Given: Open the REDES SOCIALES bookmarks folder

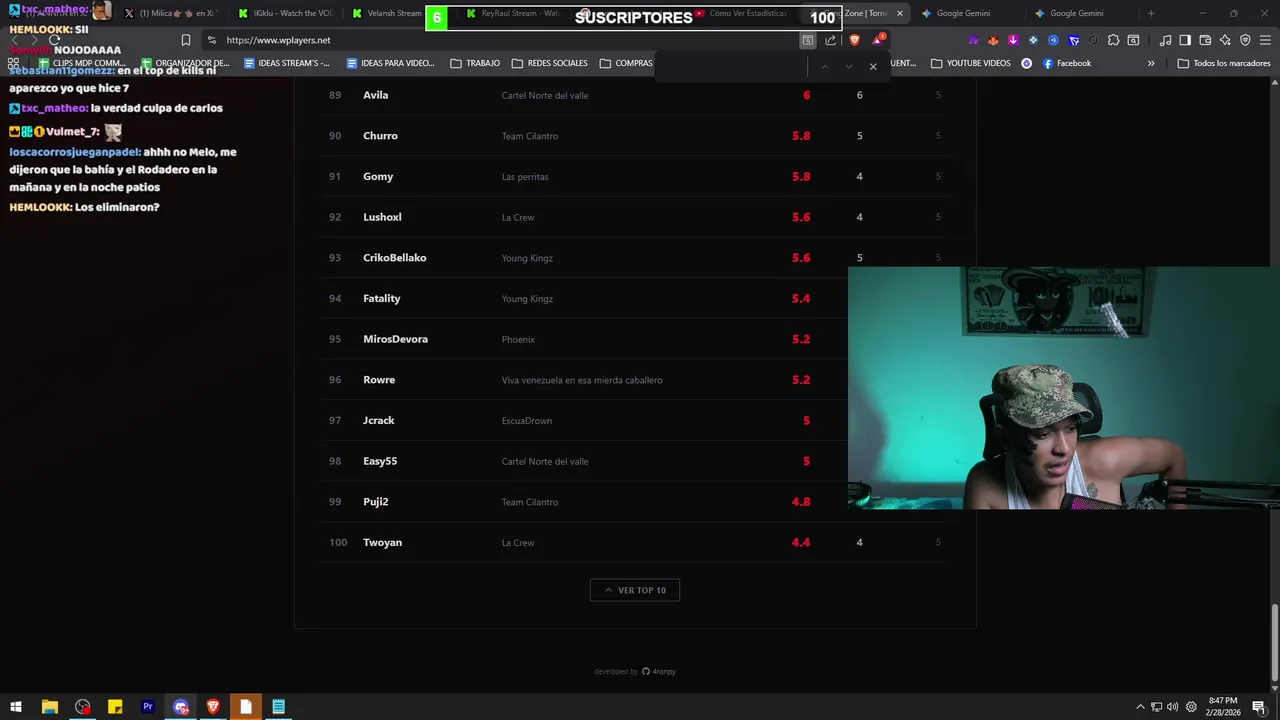Looking at the screenshot, I should (x=550, y=63).
